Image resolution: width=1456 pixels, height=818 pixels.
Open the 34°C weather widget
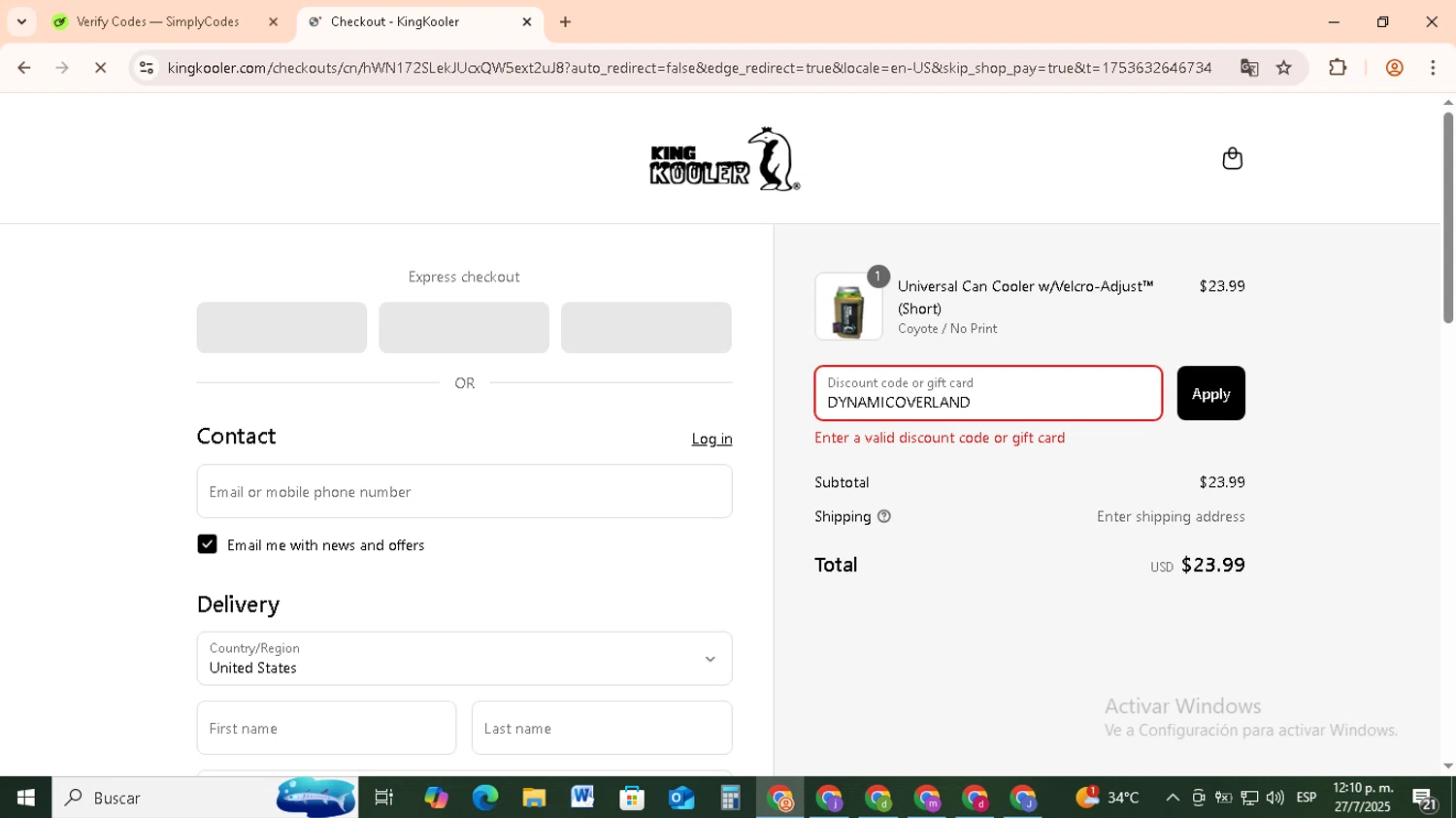pyautogui.click(x=1108, y=798)
